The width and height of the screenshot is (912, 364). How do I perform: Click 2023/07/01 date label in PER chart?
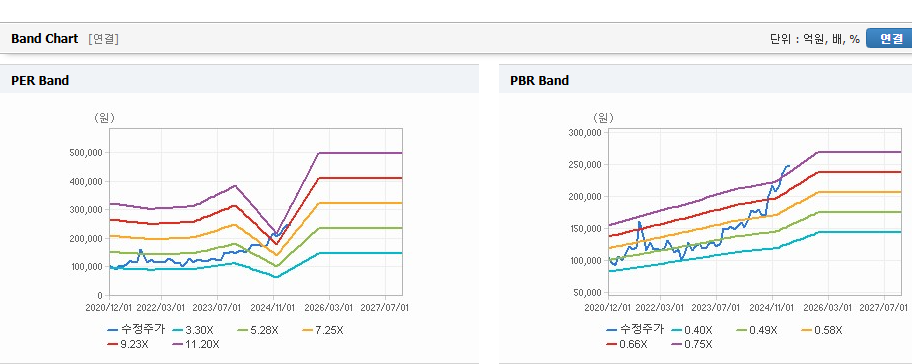click(217, 308)
